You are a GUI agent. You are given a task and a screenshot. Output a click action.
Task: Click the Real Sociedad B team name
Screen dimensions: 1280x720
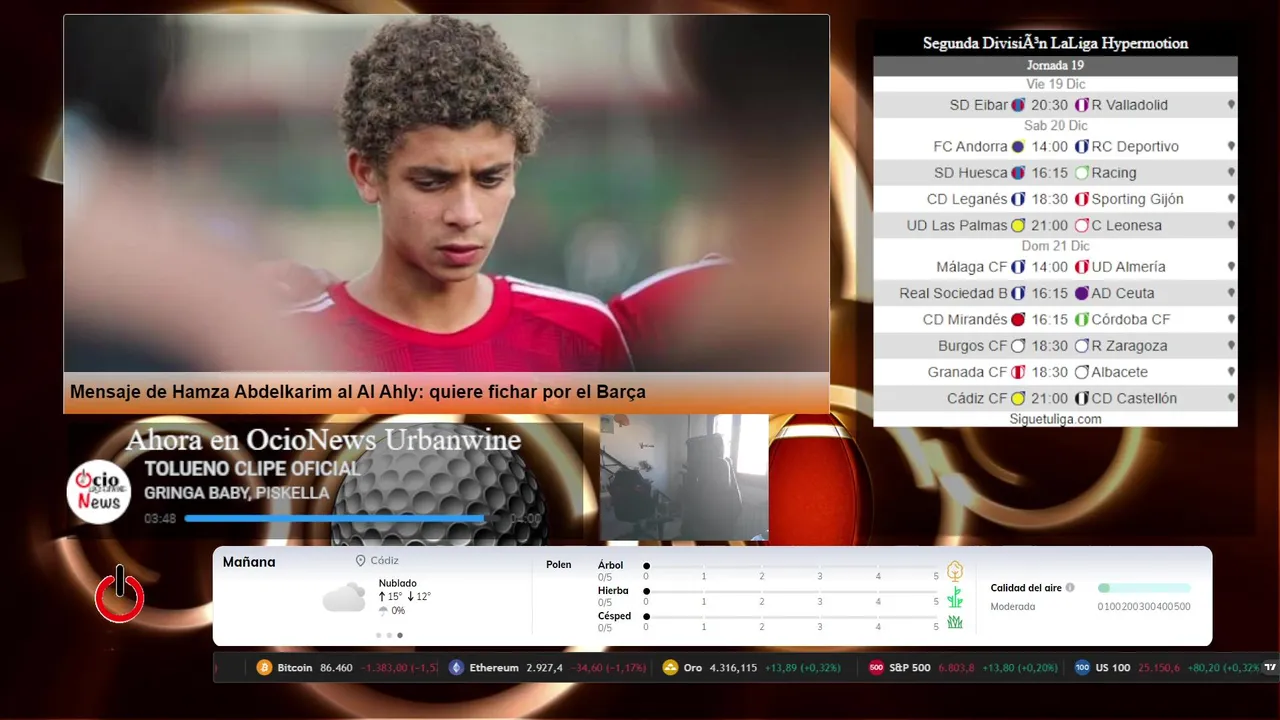pyautogui.click(x=953, y=294)
